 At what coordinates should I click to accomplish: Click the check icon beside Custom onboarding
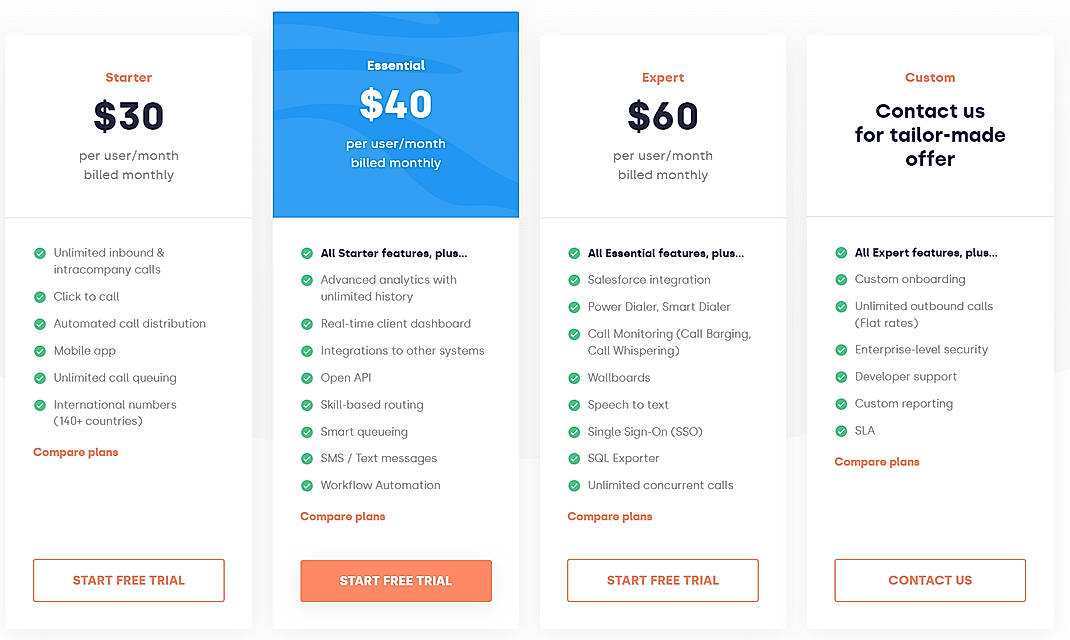coord(841,280)
